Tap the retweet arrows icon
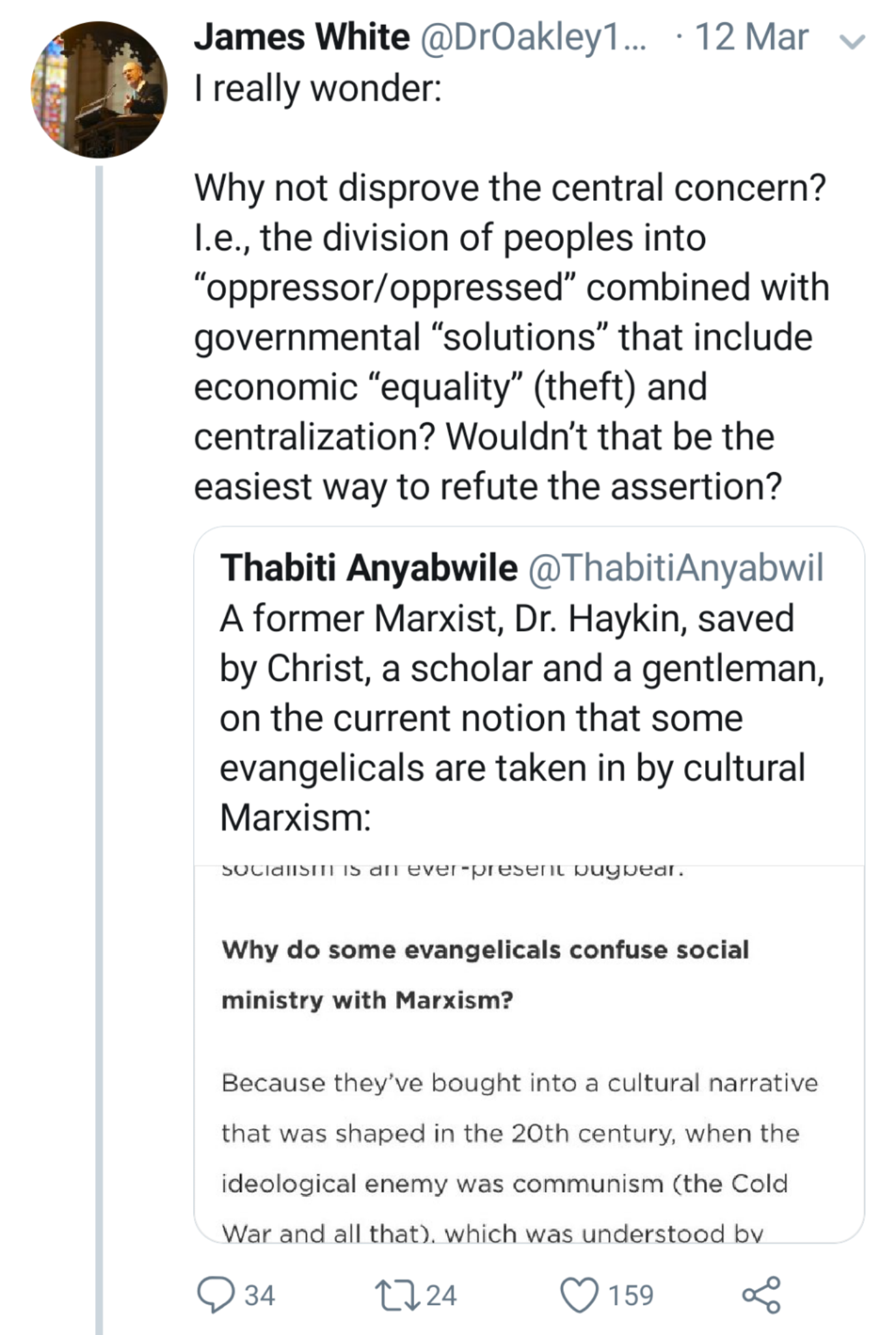This screenshot has width=896, height=1335. [393, 1295]
